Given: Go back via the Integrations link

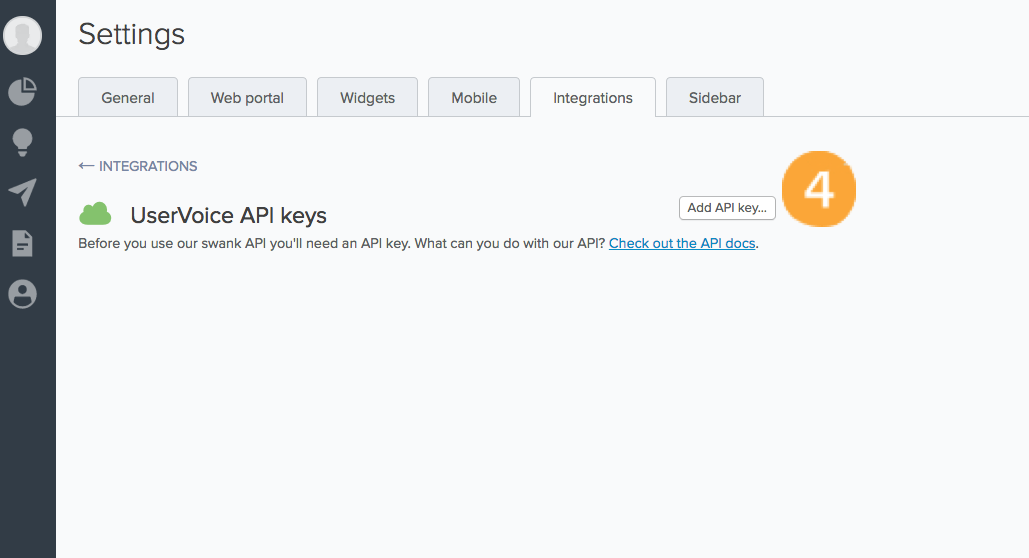Looking at the screenshot, I should click(138, 166).
